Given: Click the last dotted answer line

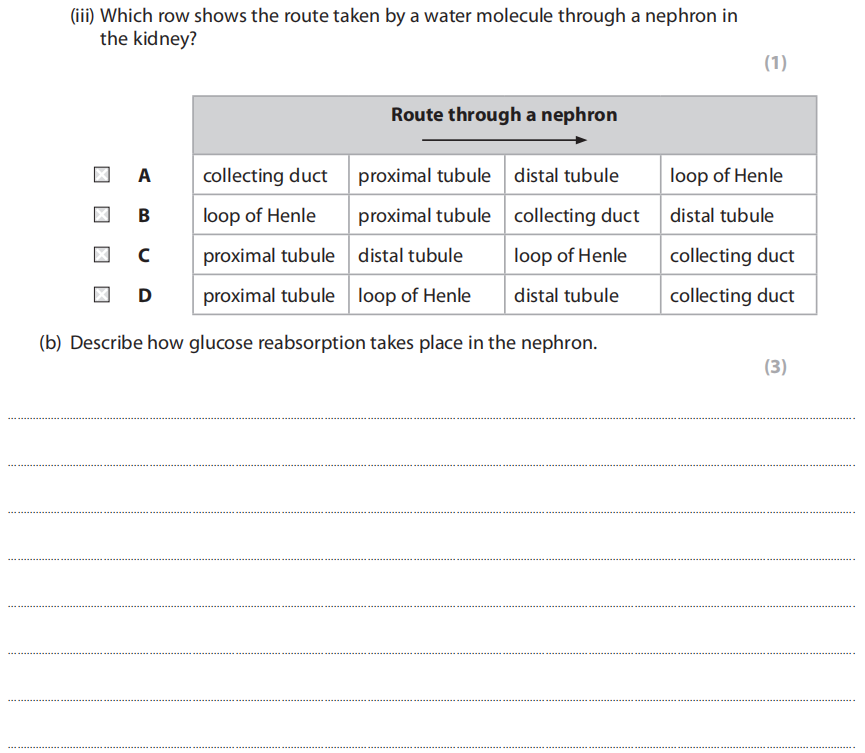Looking at the screenshot, I should (431, 746).
